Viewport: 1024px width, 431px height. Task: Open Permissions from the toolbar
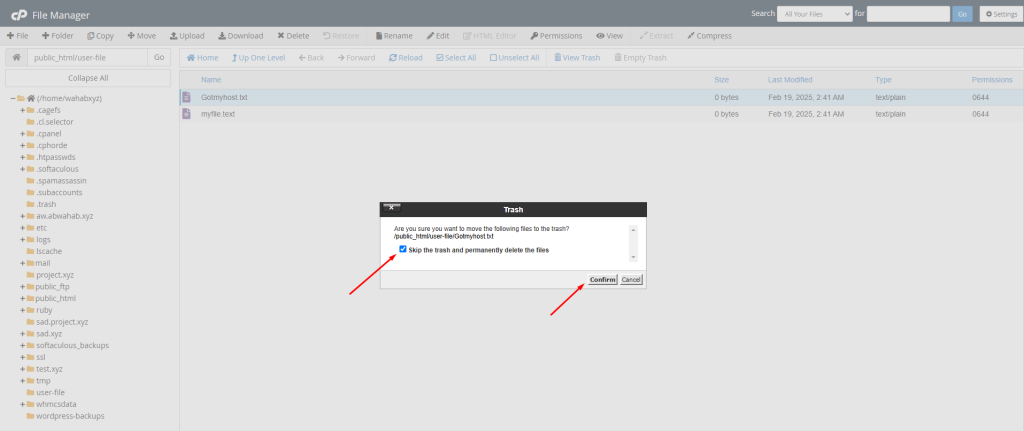(x=556, y=36)
